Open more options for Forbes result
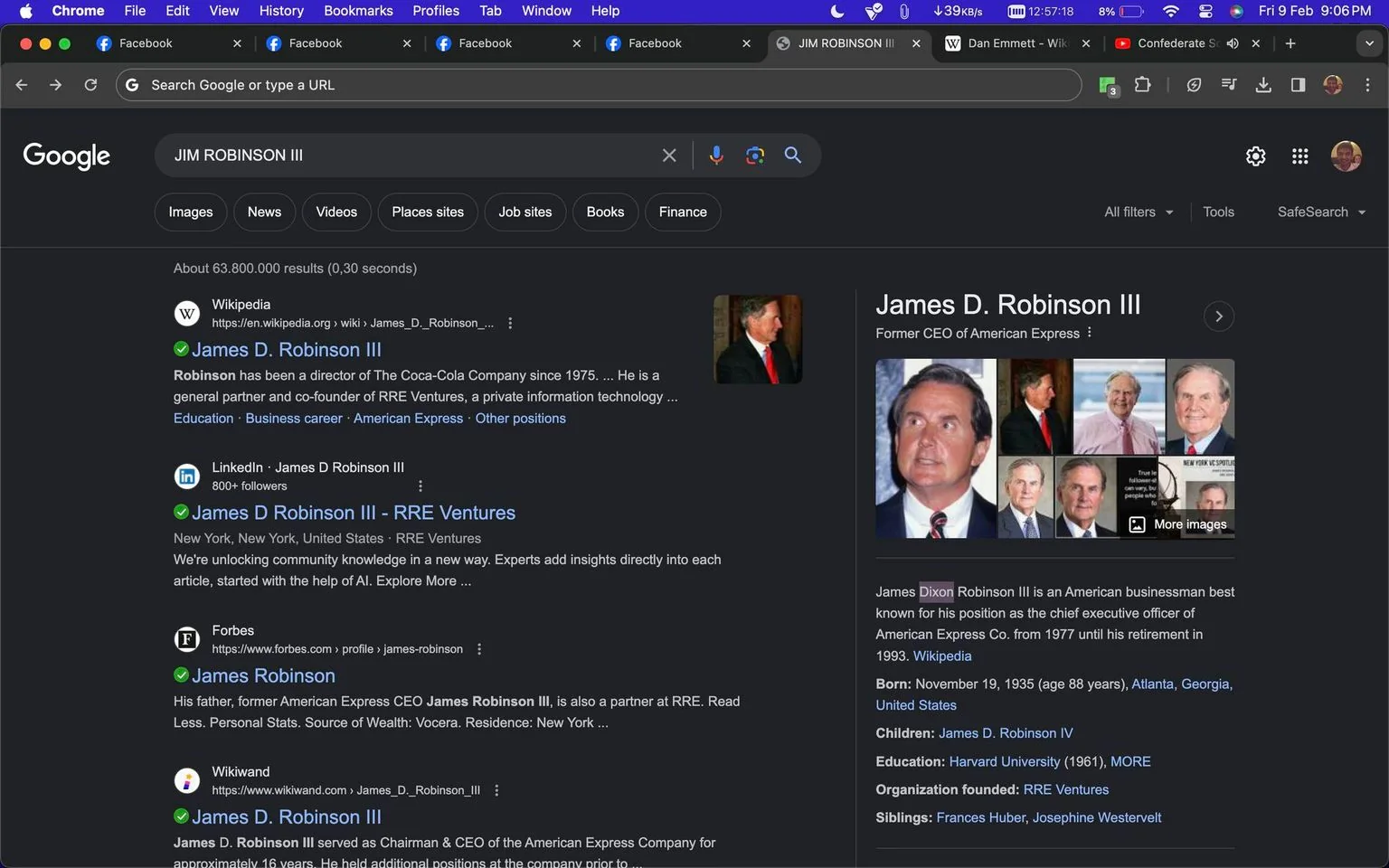 (x=479, y=649)
